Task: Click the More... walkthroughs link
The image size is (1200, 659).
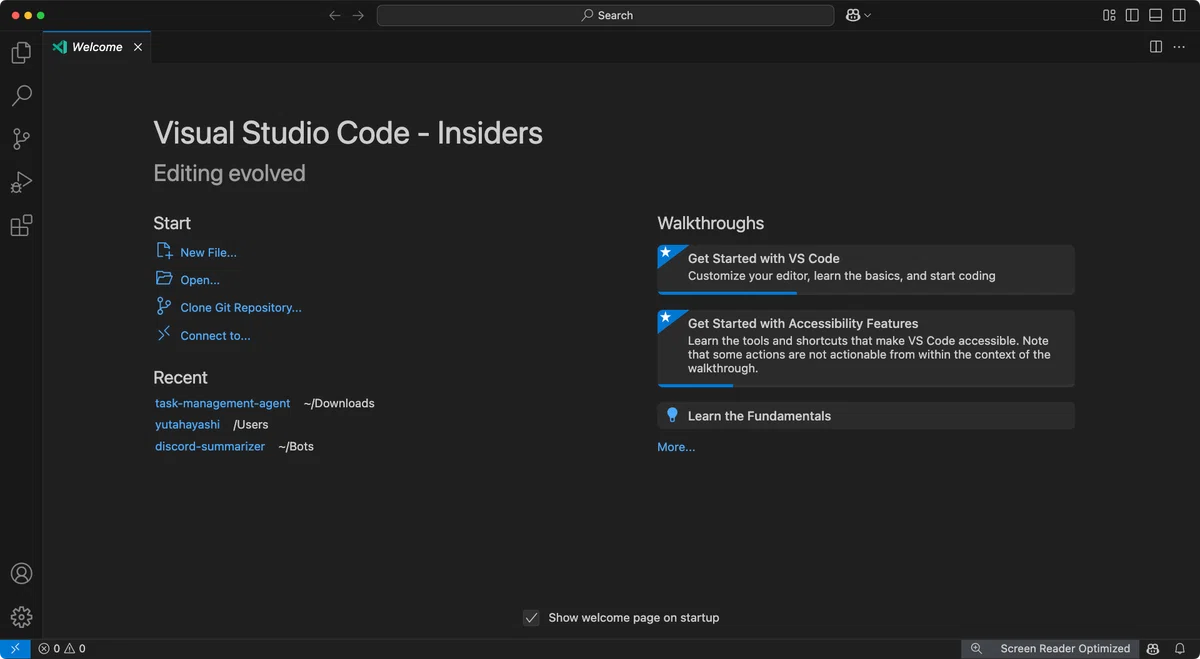Action: 676,447
